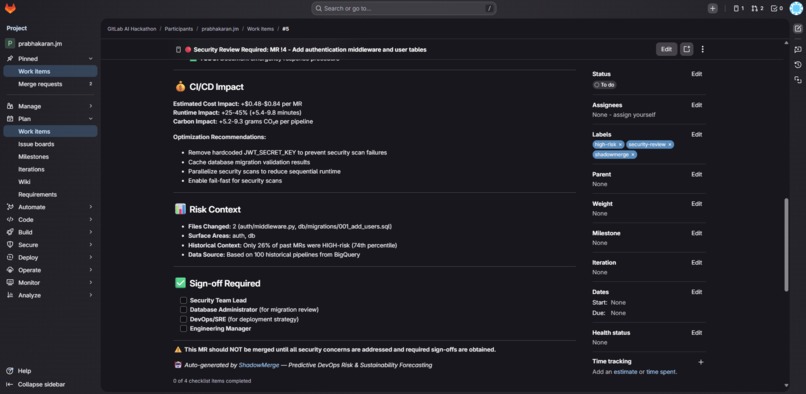Click the second icon in the right rail
This screenshot has width=806, height=394.
pos(798,49)
